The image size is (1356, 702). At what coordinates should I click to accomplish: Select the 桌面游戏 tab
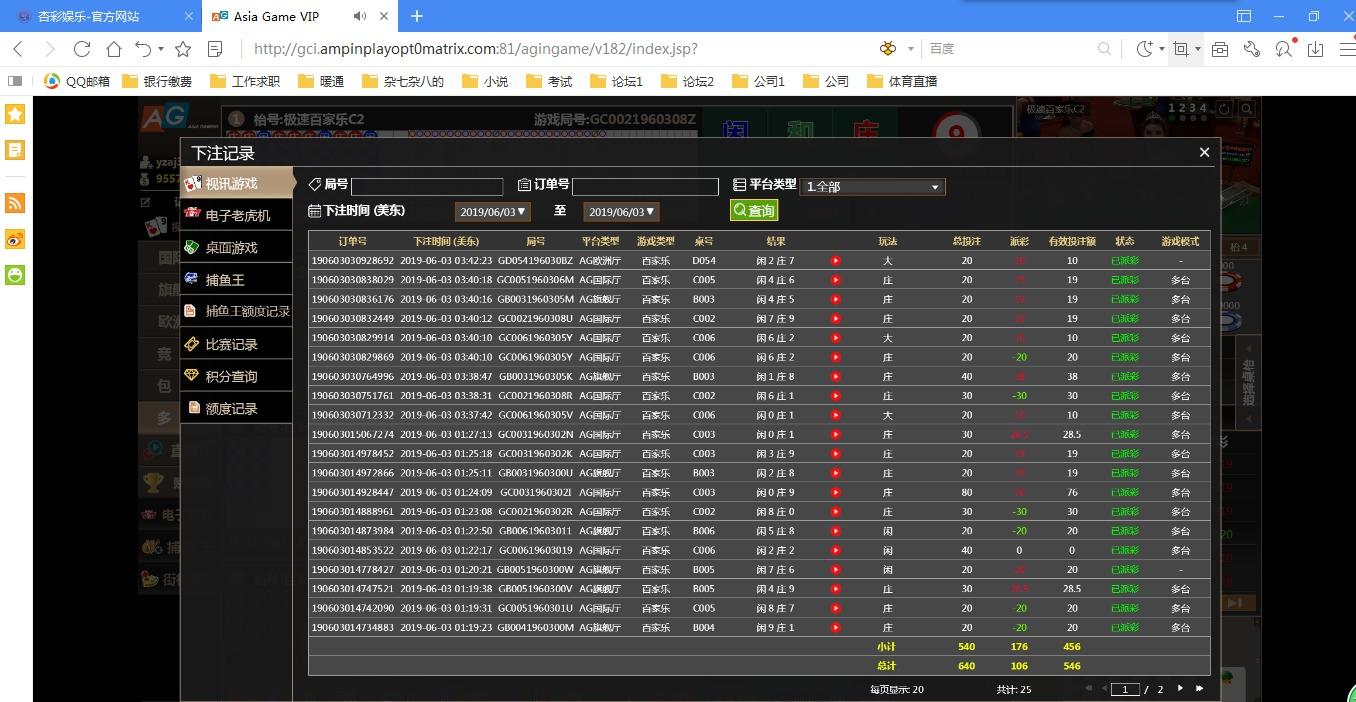point(237,247)
